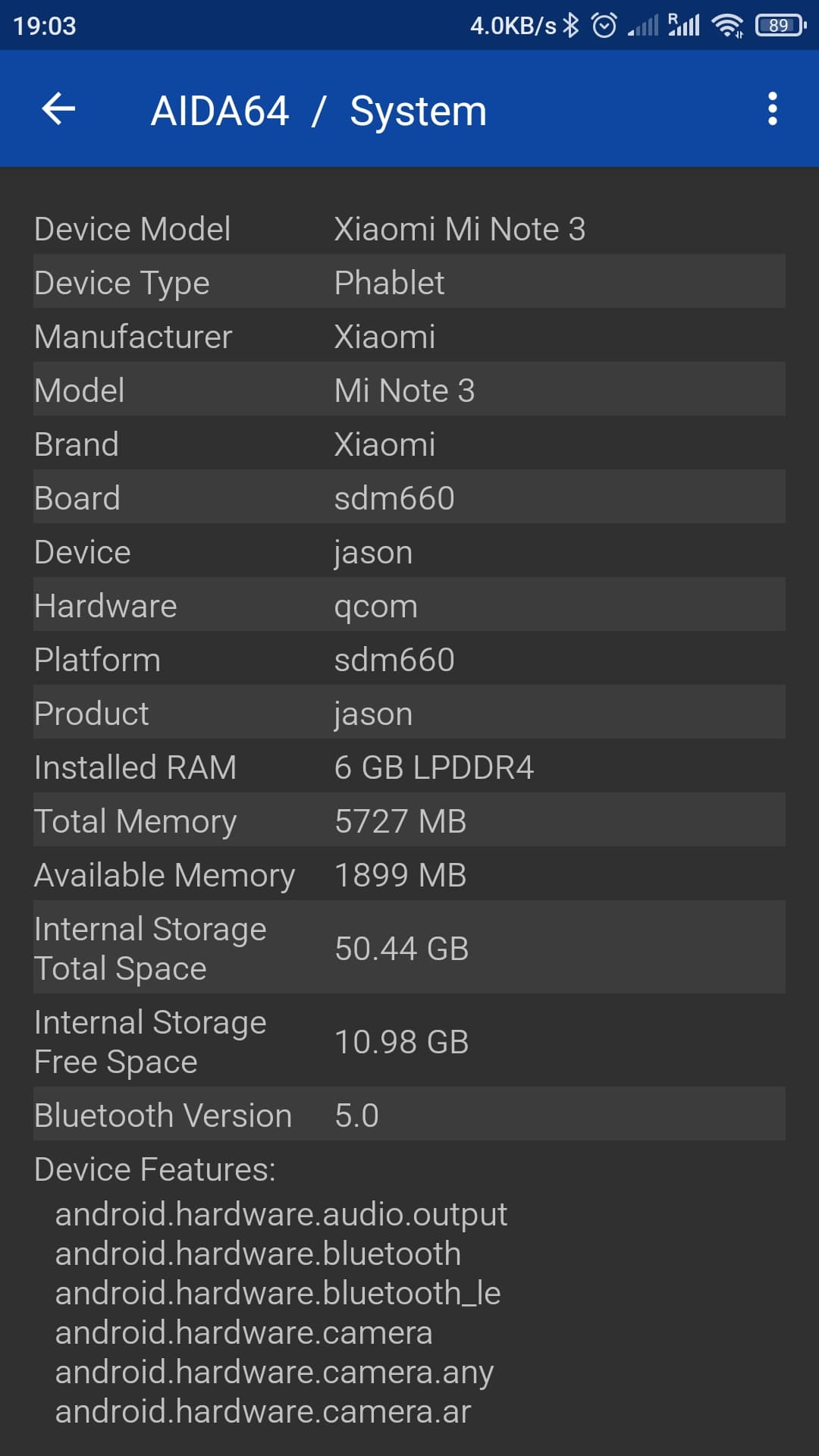Tap the Device Features heading
This screenshot has height=1456, width=819.
(x=156, y=1169)
